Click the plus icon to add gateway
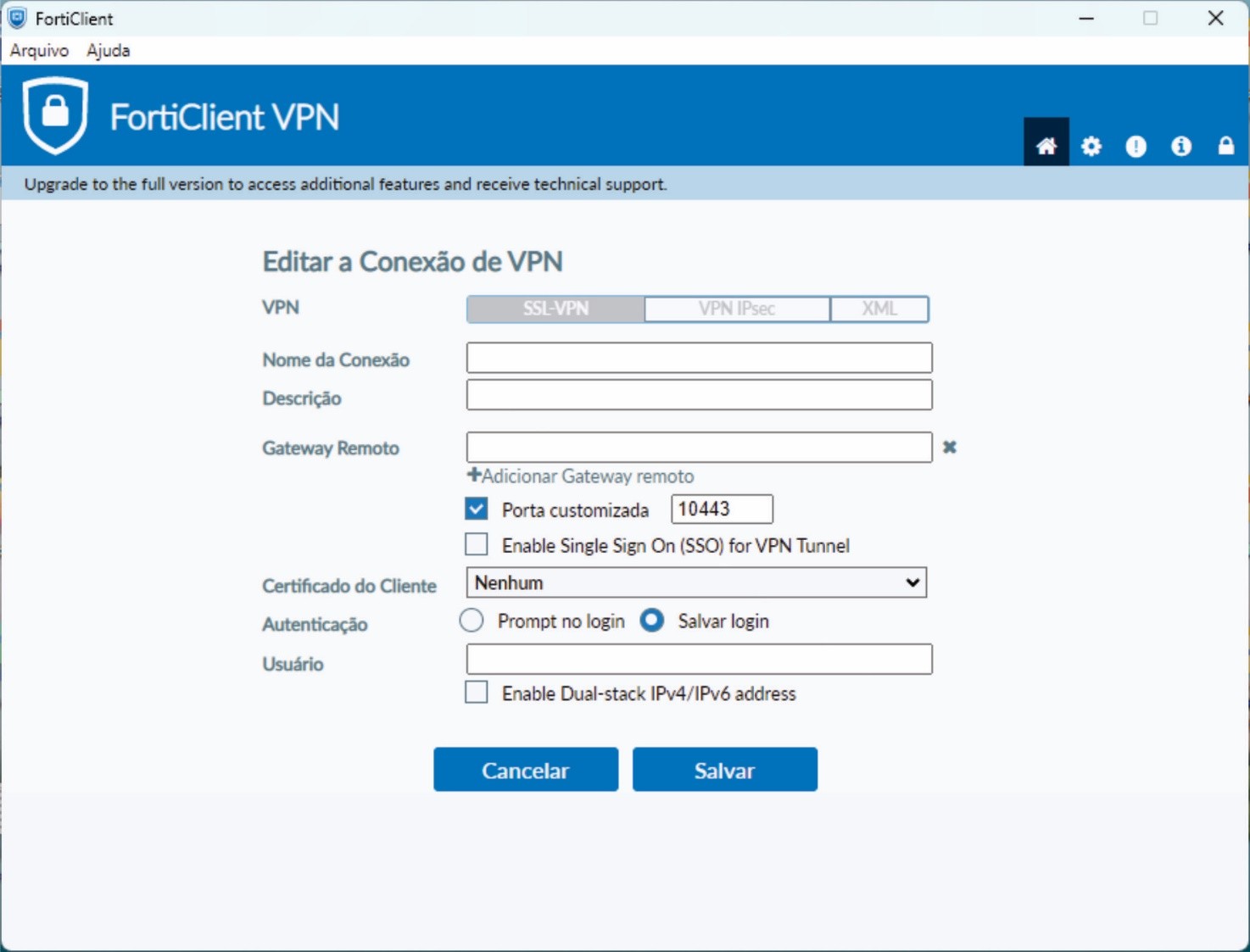The height and width of the screenshot is (952, 1250). coord(474,476)
